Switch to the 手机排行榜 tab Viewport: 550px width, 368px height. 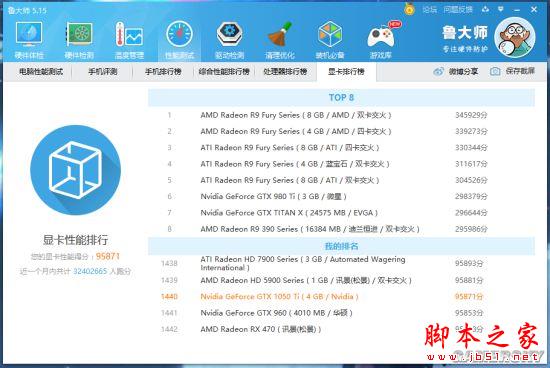click(163, 72)
